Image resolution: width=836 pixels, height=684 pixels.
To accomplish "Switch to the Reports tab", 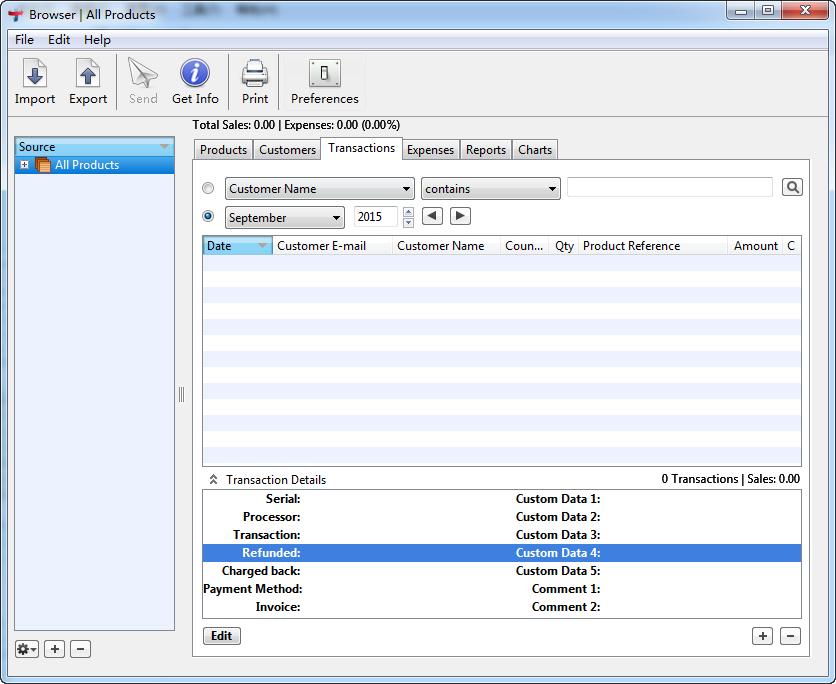I will coord(486,150).
